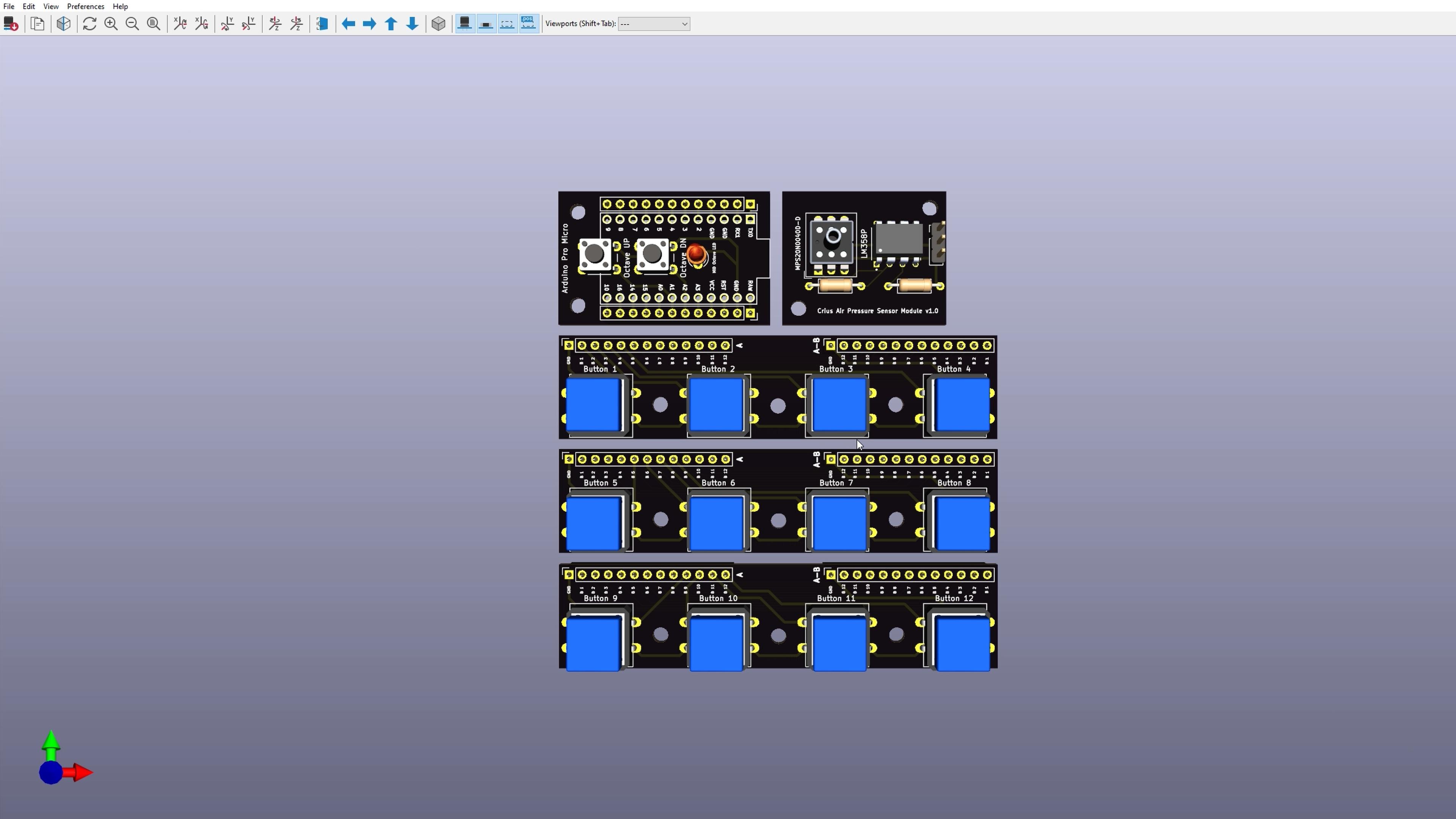Toggle through-hole 3D models display
The image size is (1456, 819).
pyautogui.click(x=464, y=24)
